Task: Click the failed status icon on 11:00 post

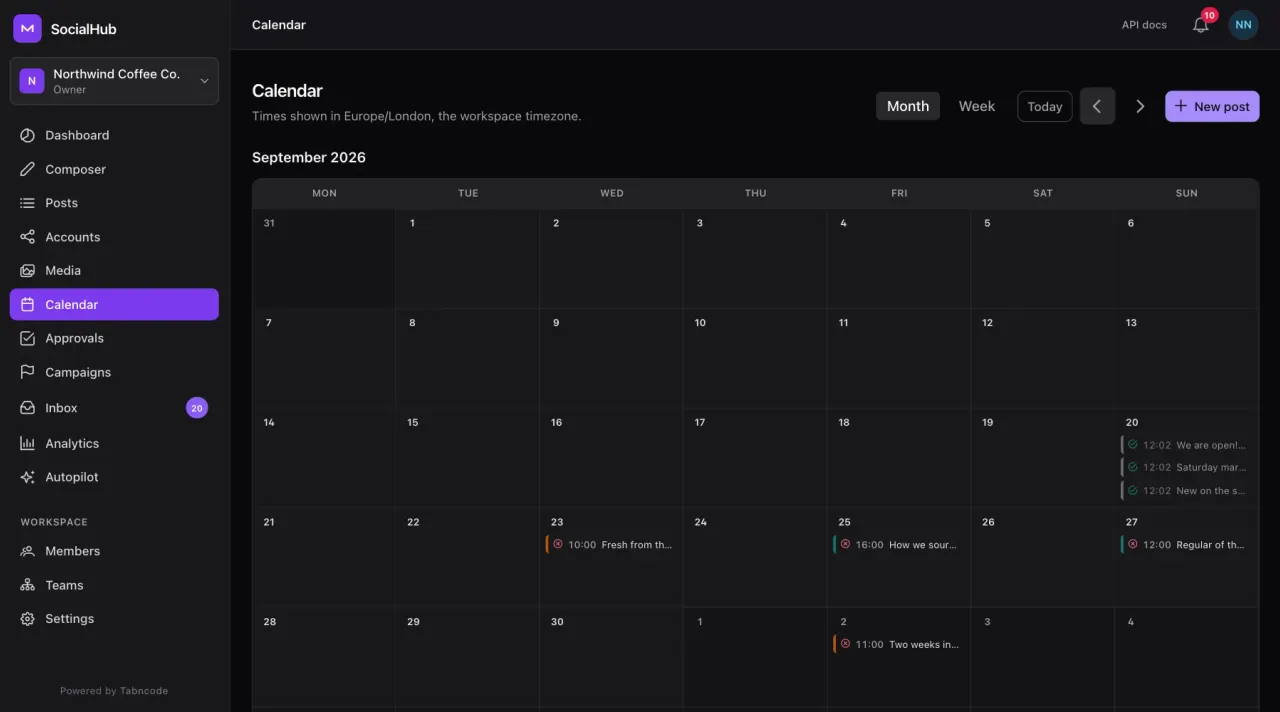Action: (x=845, y=644)
